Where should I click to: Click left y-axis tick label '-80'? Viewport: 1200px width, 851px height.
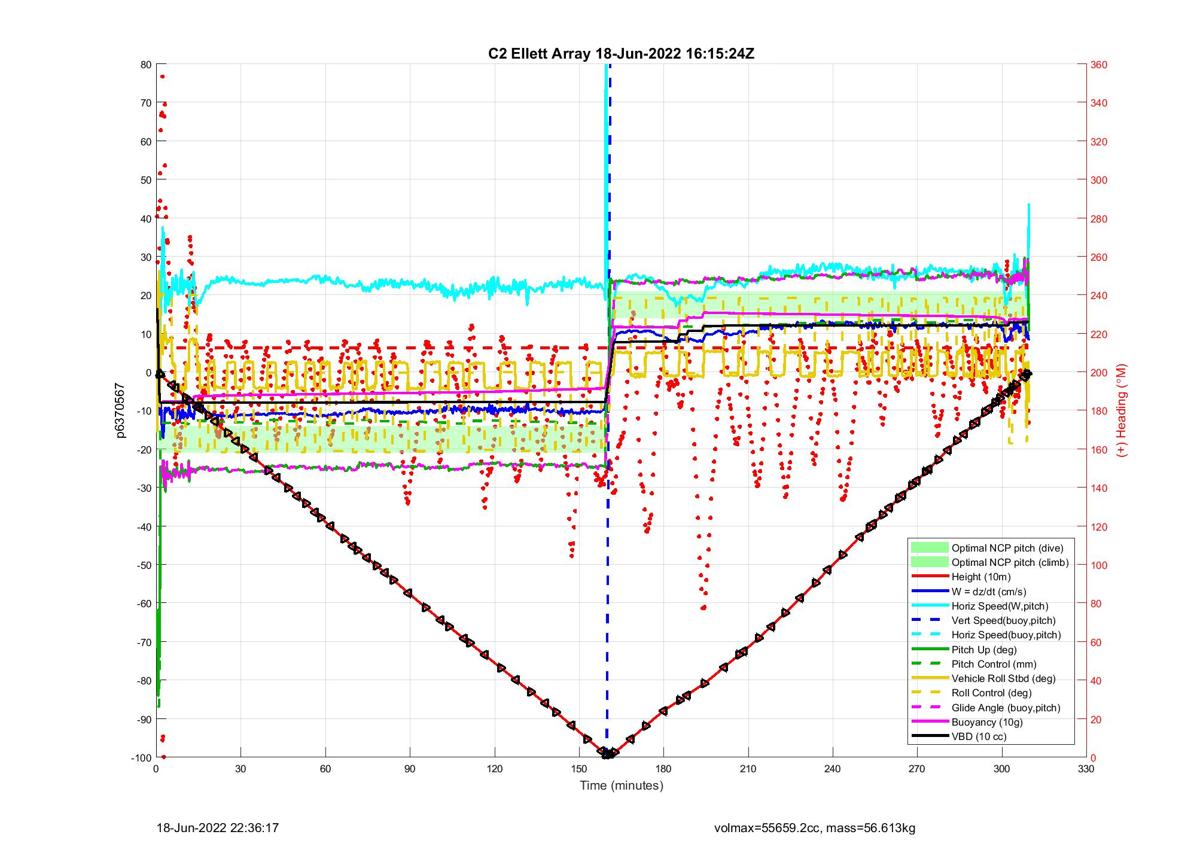[143, 681]
